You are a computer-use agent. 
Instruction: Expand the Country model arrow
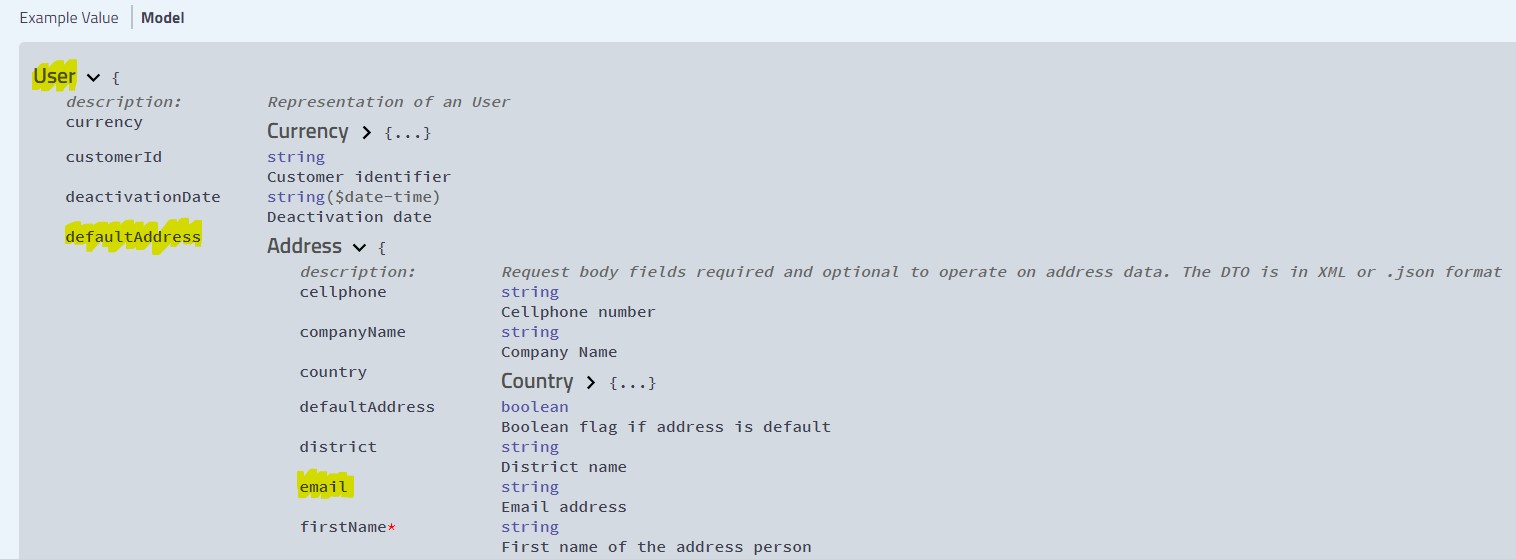click(x=591, y=382)
